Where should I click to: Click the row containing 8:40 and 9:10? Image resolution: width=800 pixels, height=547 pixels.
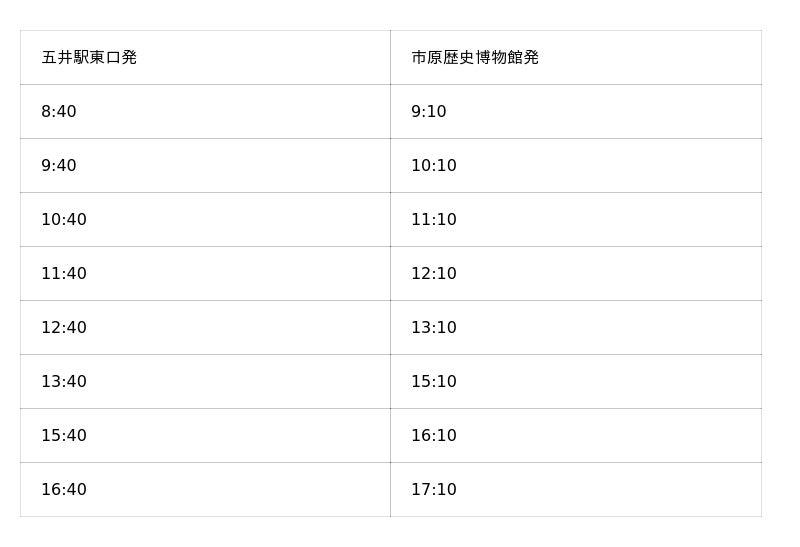coord(390,112)
